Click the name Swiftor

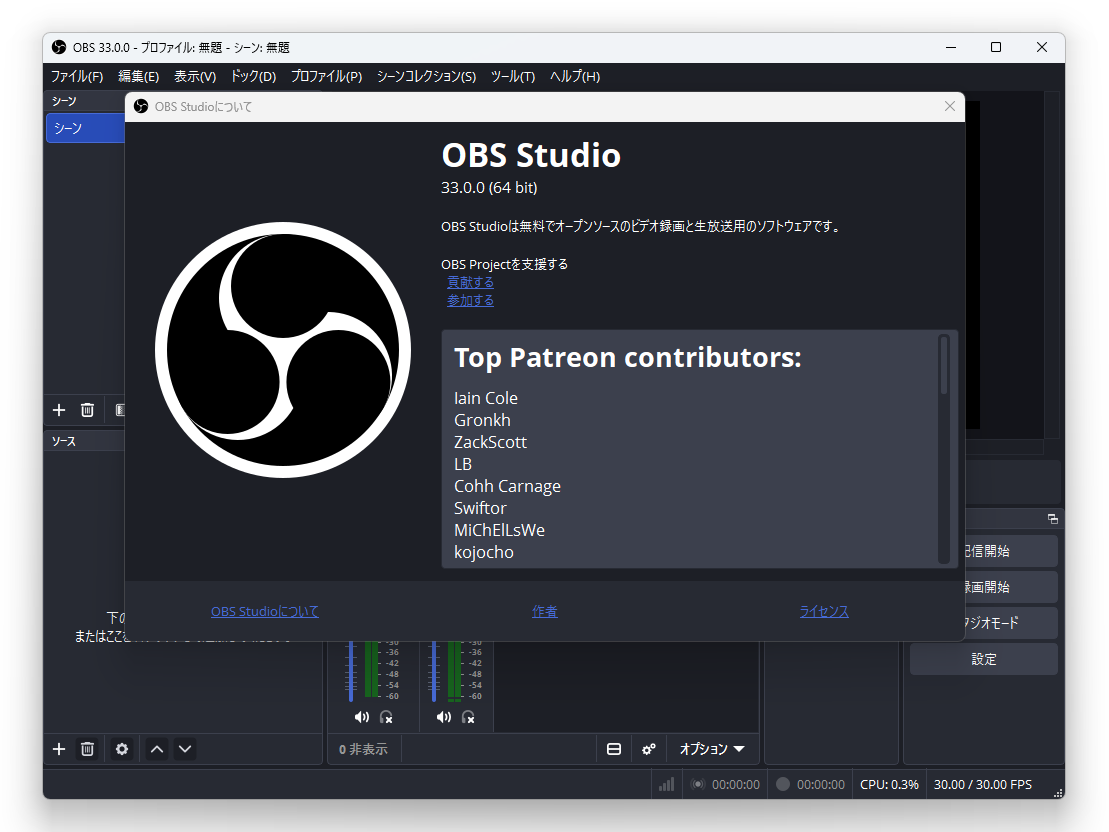coord(480,508)
